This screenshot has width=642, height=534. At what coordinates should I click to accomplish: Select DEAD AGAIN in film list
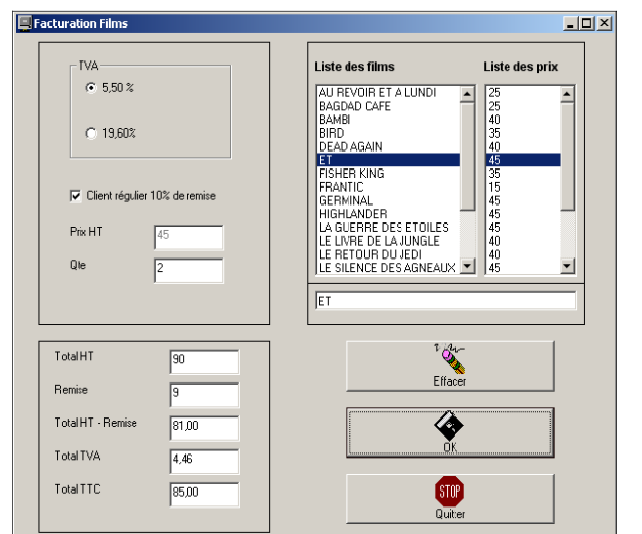point(388,147)
